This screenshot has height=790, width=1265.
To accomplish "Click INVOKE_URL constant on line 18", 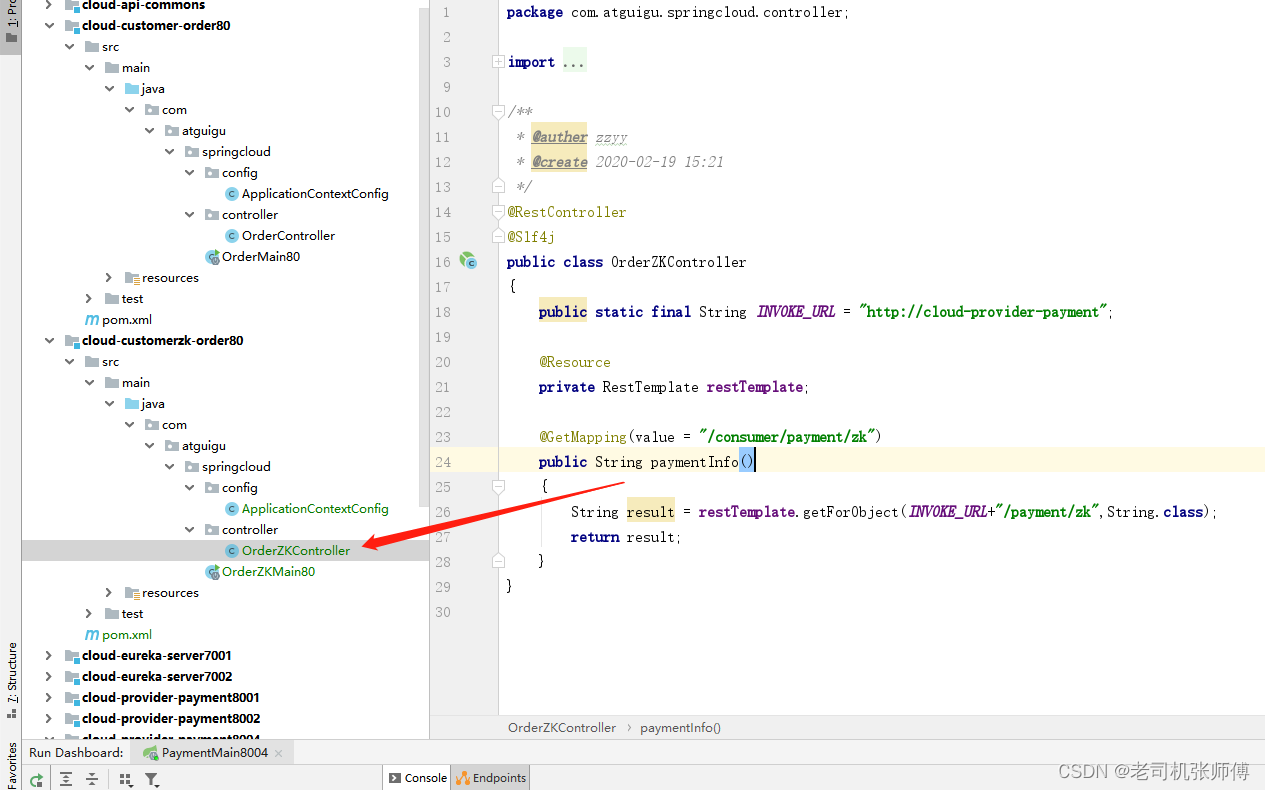I will (x=796, y=312).
